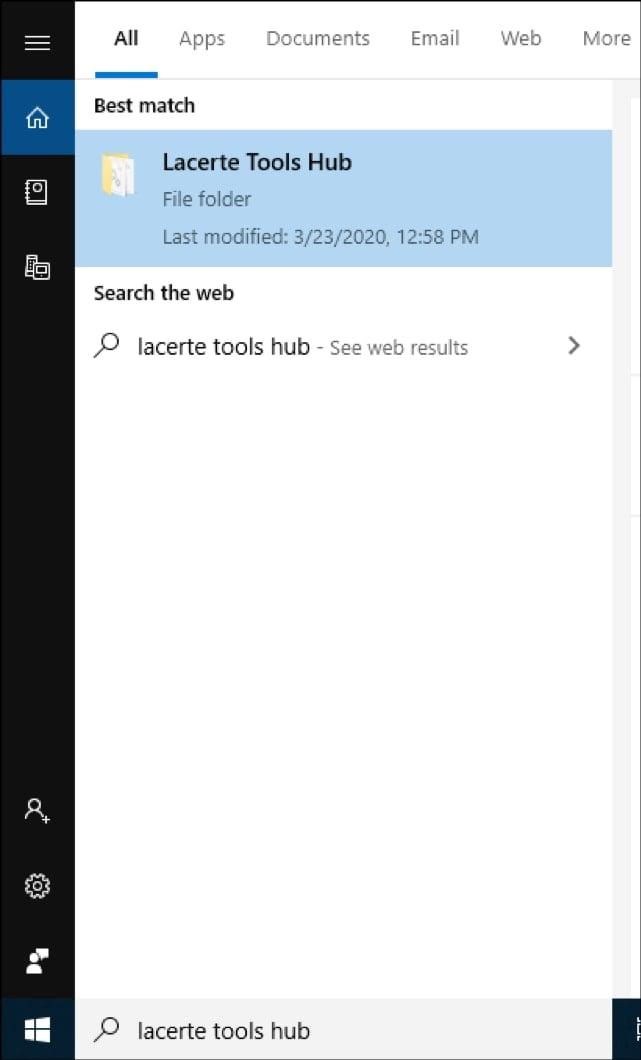
Task: Expand web results chevron arrow
Action: coord(574,346)
